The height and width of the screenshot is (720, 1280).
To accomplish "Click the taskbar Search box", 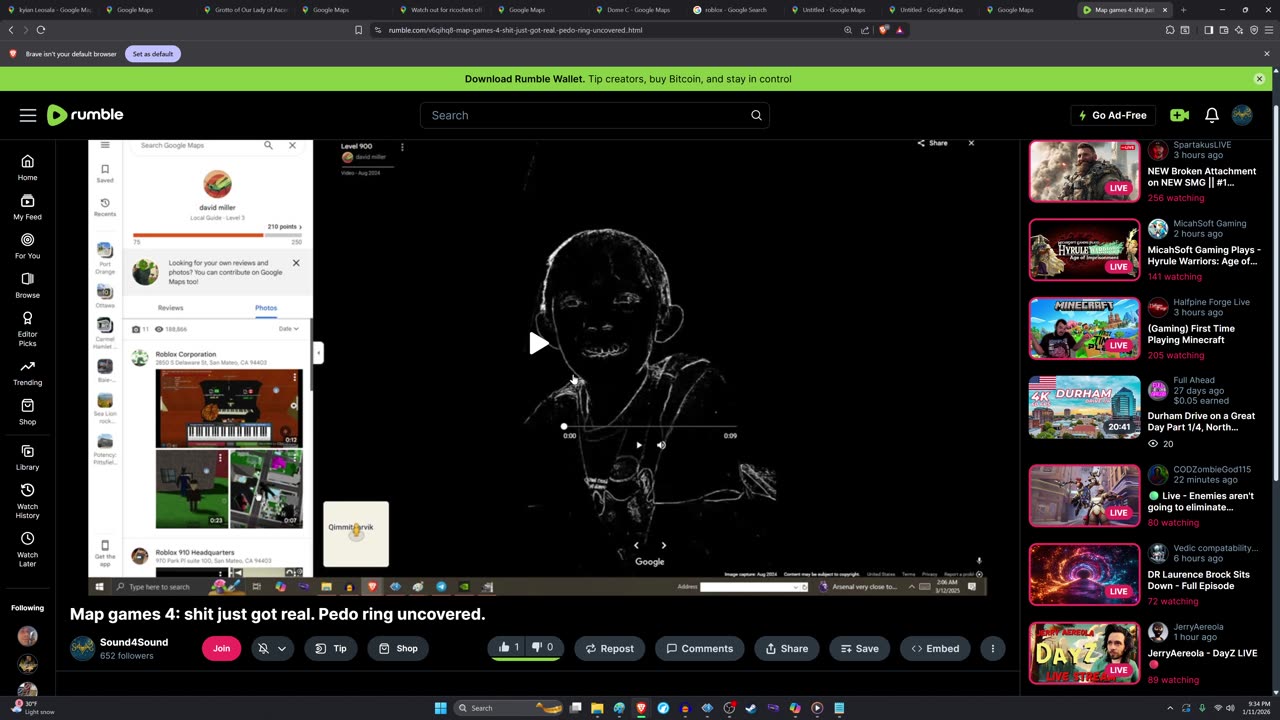I will (x=510, y=708).
